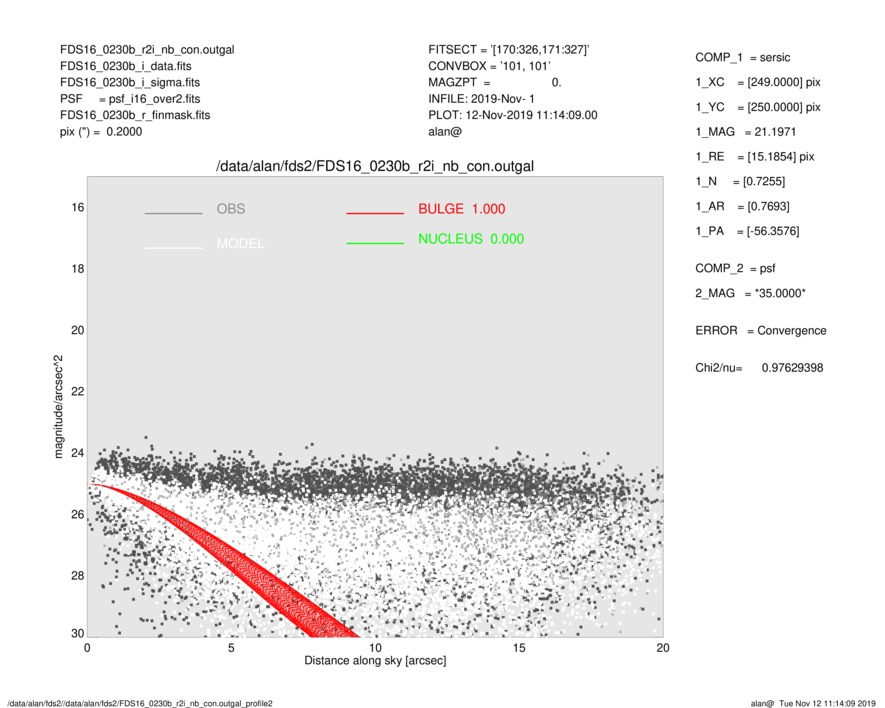Click y-axis tick label 22
885x708 pixels.
[x=77, y=392]
